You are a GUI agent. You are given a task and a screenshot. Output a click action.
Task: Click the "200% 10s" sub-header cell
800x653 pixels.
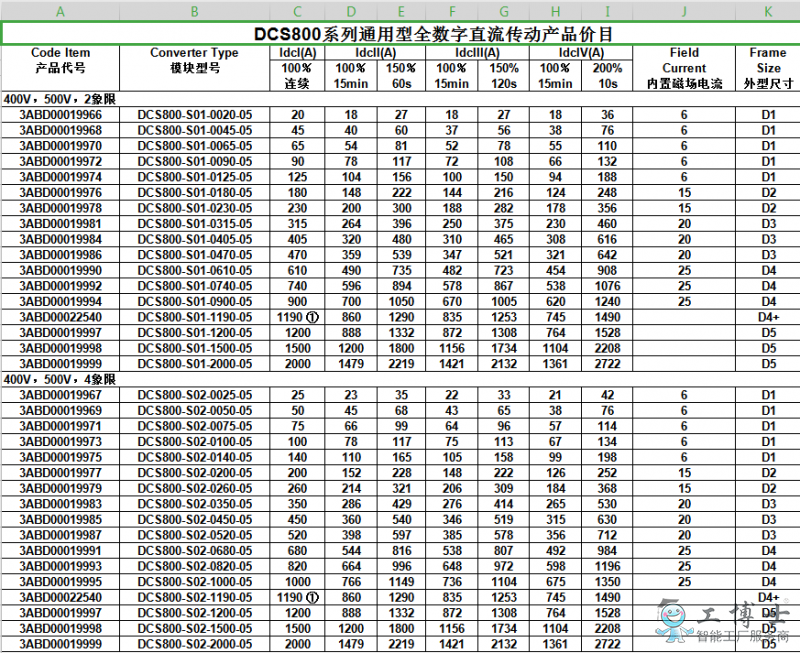click(x=607, y=76)
